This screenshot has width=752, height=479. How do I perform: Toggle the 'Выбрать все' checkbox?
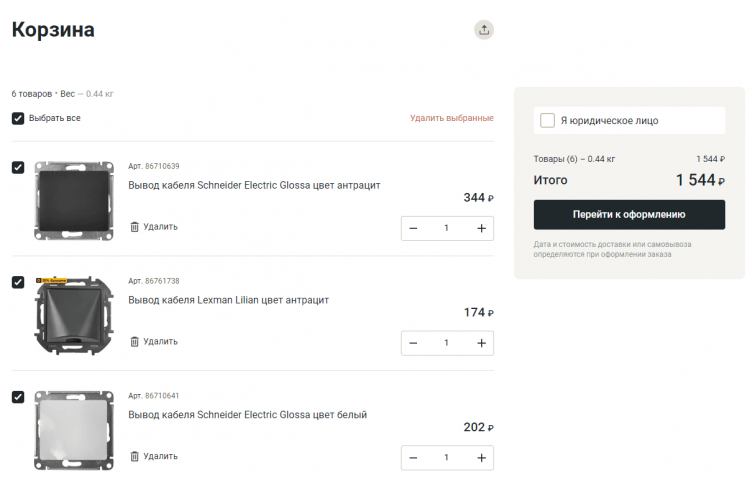point(18,118)
